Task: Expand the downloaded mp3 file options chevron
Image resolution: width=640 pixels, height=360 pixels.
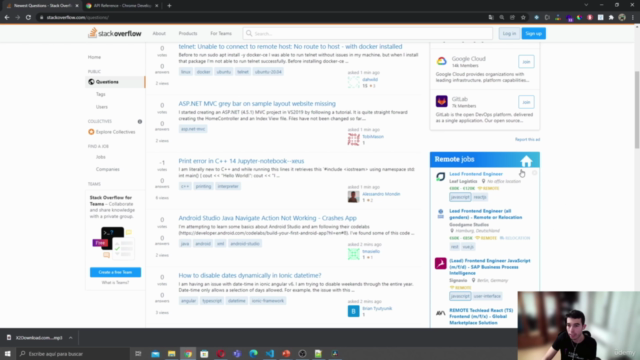Action: pyautogui.click(x=71, y=338)
